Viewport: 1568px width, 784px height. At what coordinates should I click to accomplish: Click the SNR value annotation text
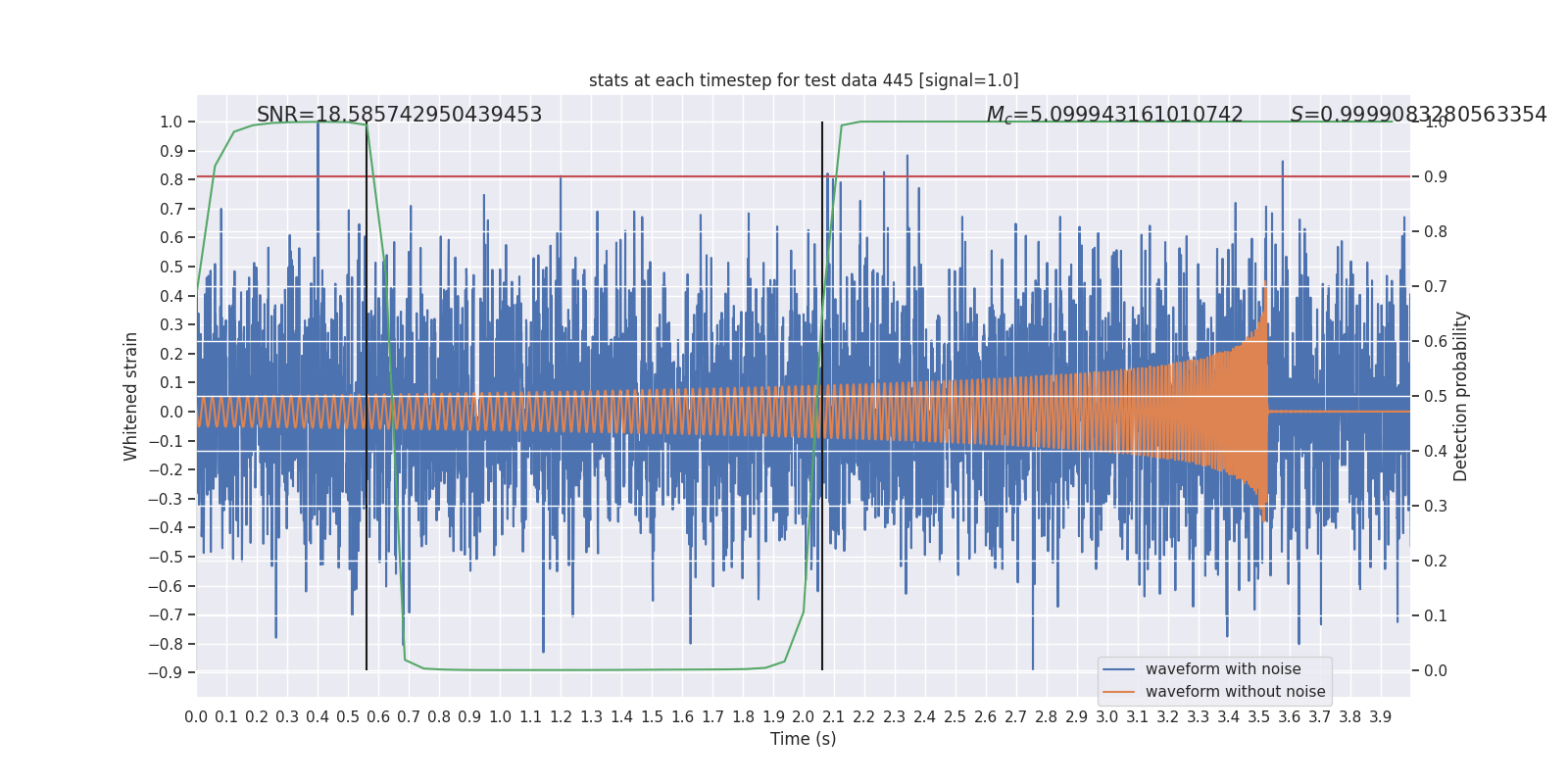click(399, 115)
